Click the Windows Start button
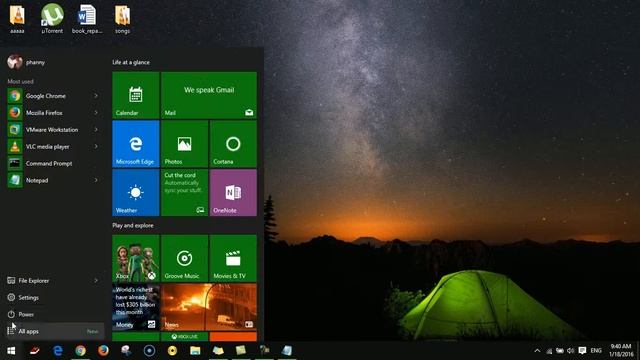Image resolution: width=640 pixels, height=360 pixels. (x=11, y=351)
